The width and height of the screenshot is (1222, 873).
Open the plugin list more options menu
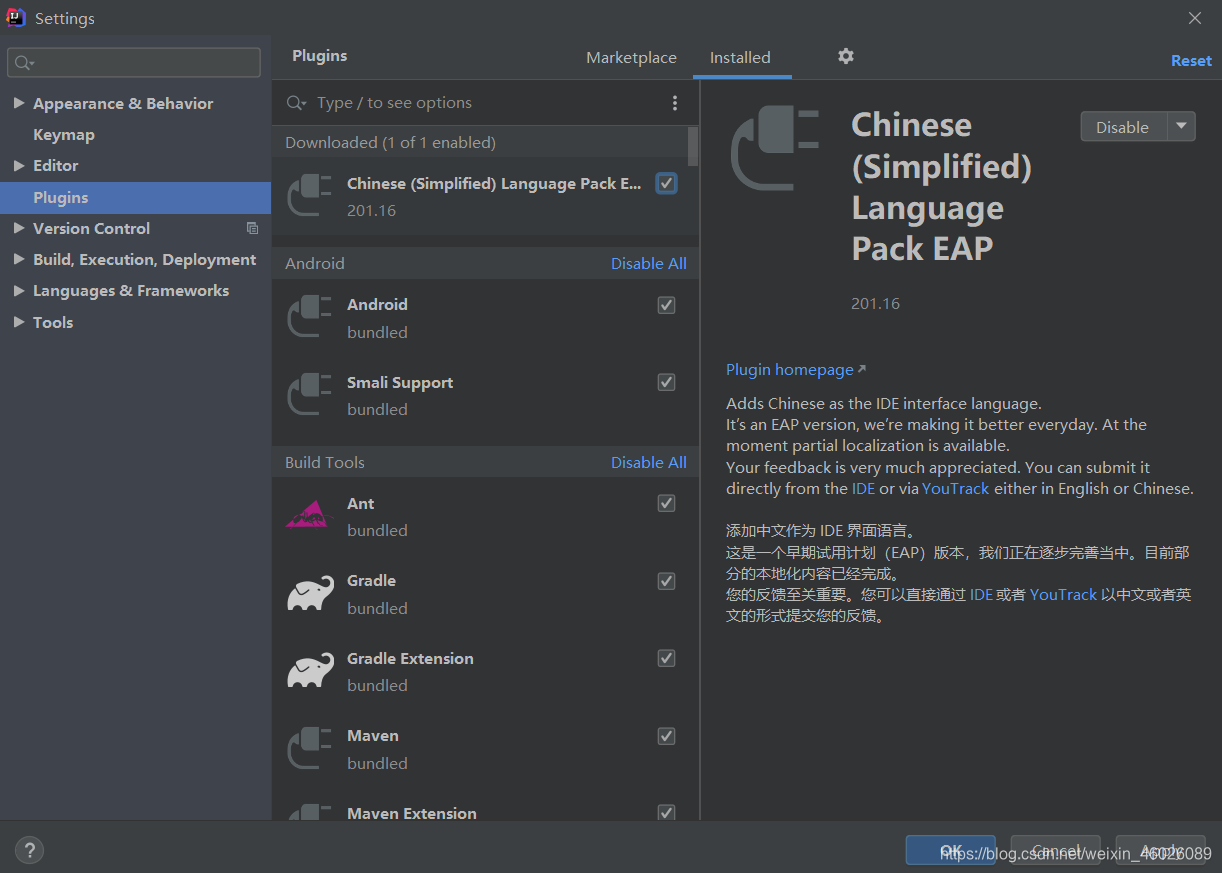(675, 103)
